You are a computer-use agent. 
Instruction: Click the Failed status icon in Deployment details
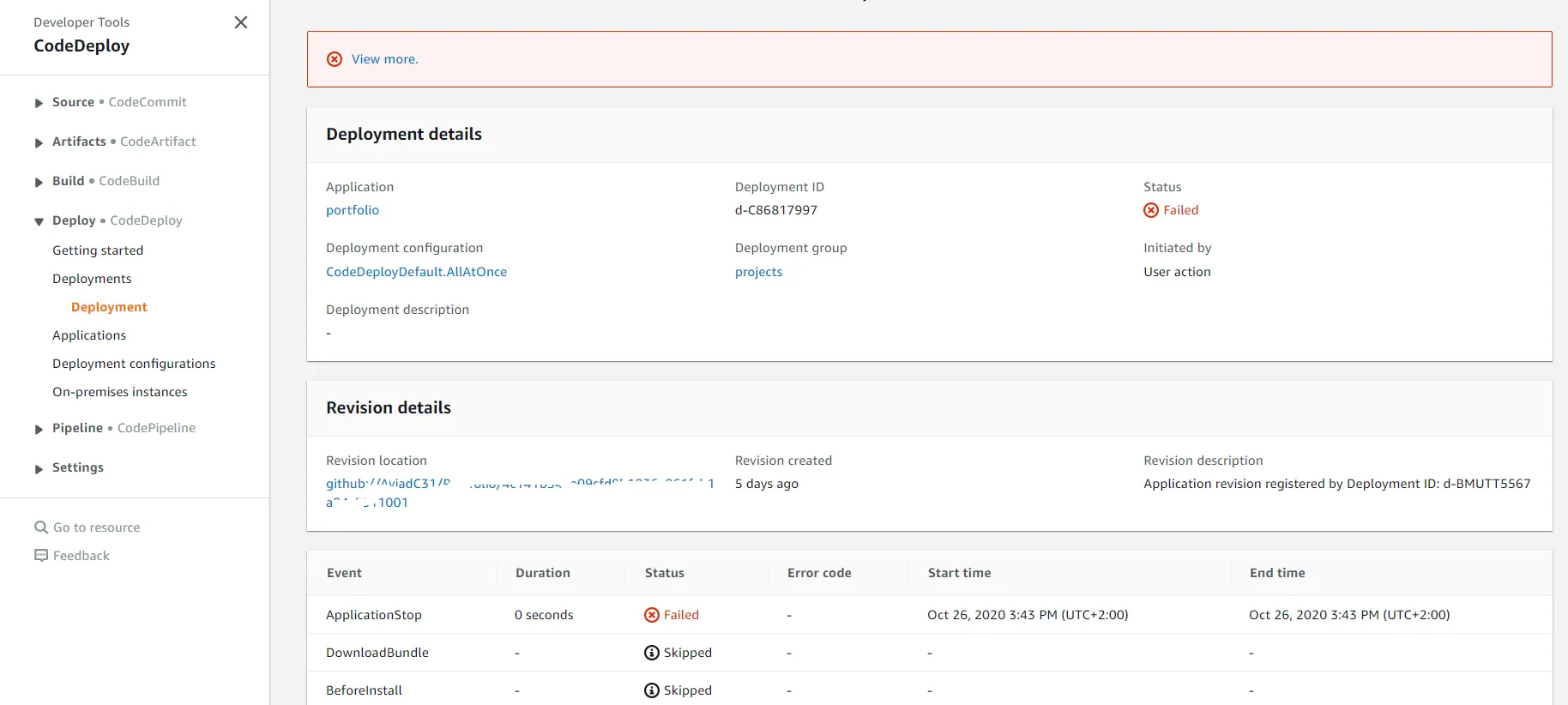[x=1151, y=210]
